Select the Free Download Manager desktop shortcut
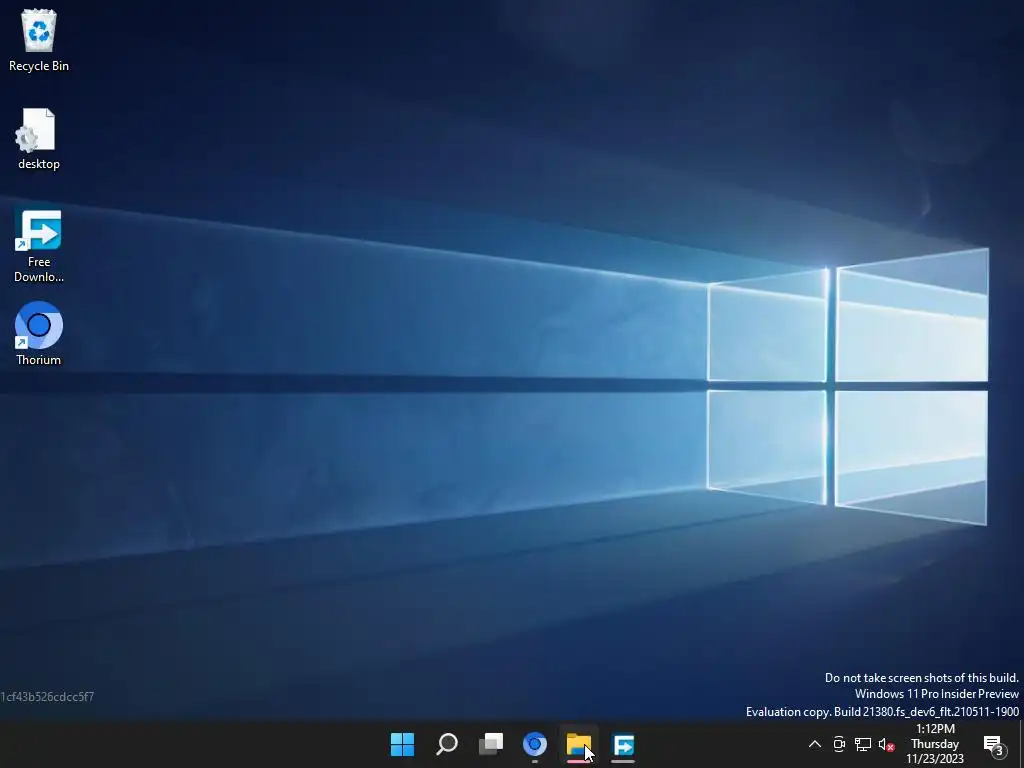 tap(39, 246)
